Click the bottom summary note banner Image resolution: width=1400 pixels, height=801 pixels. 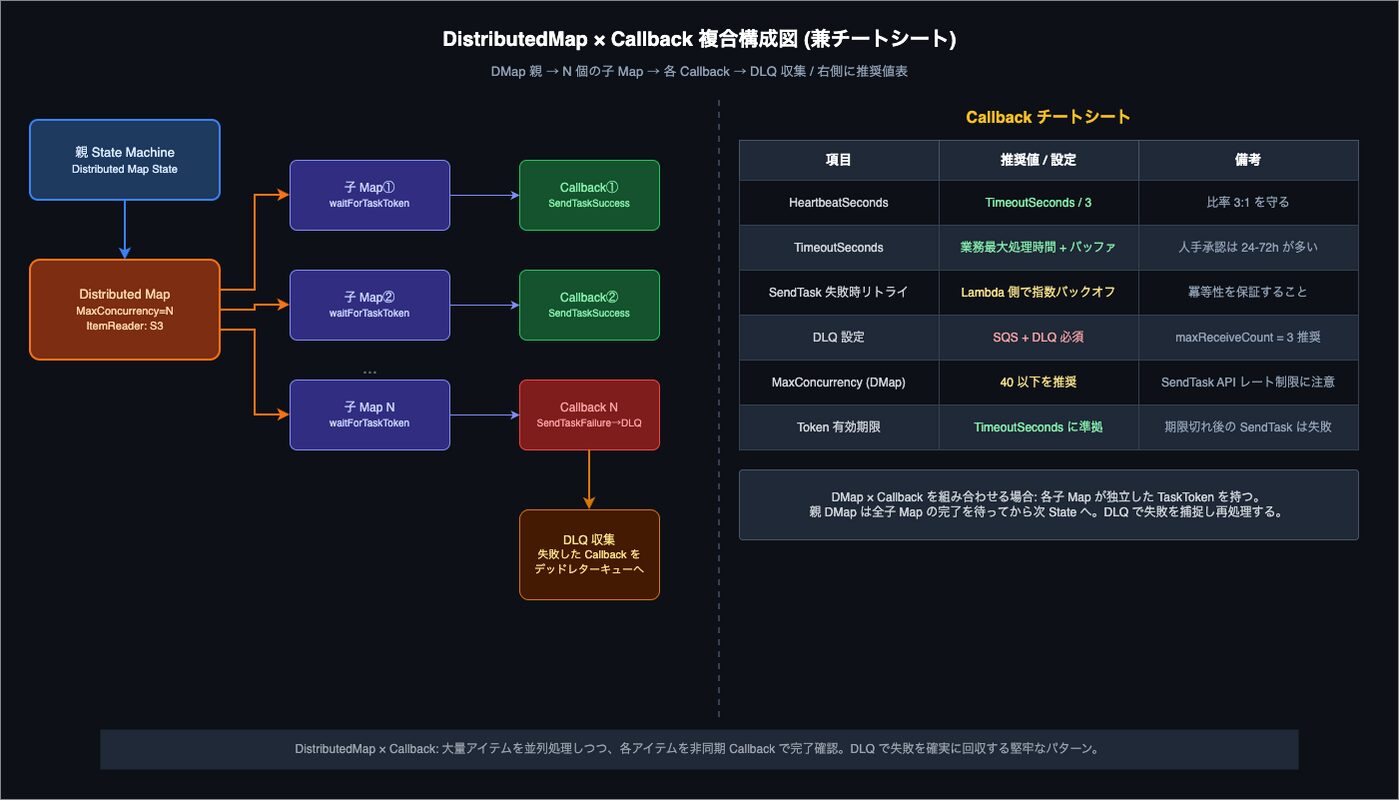[x=699, y=749]
